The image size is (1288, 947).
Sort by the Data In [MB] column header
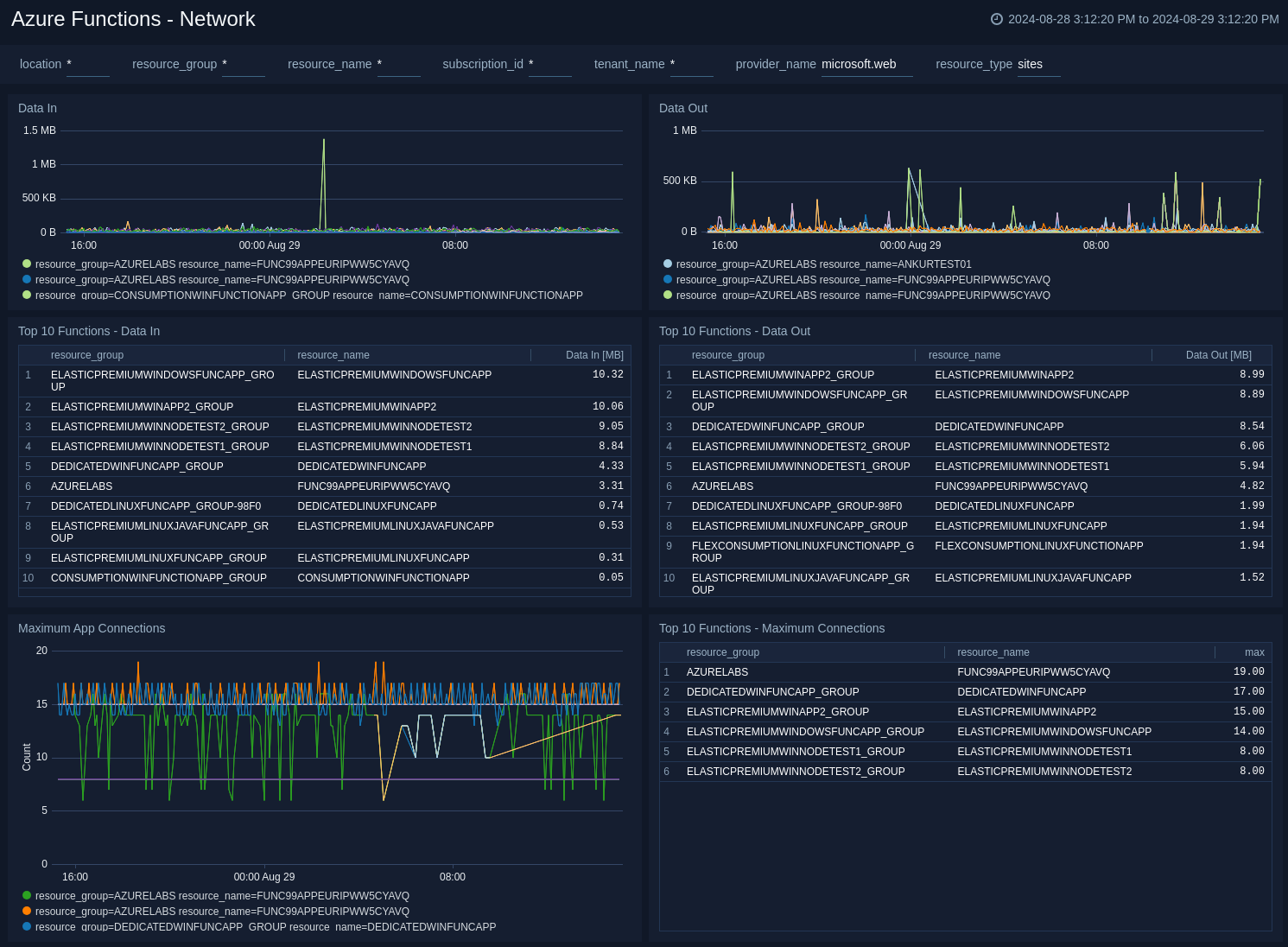point(594,355)
